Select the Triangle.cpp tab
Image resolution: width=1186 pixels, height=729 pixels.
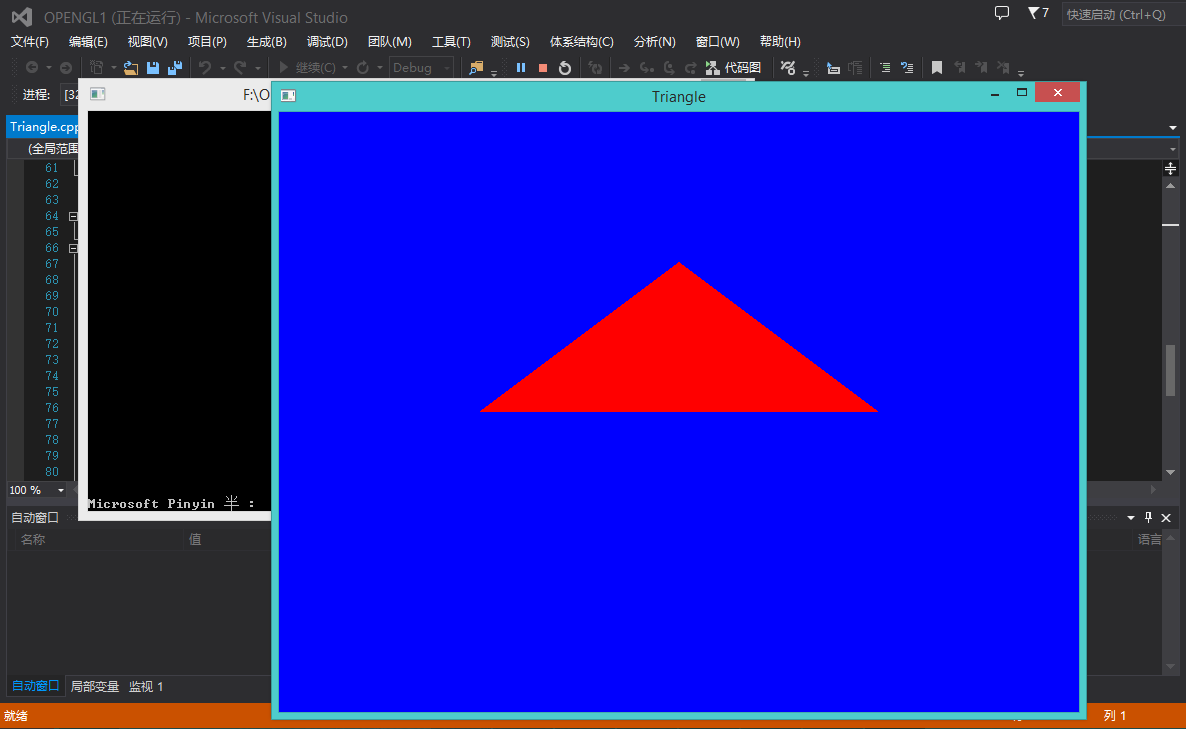(x=42, y=126)
